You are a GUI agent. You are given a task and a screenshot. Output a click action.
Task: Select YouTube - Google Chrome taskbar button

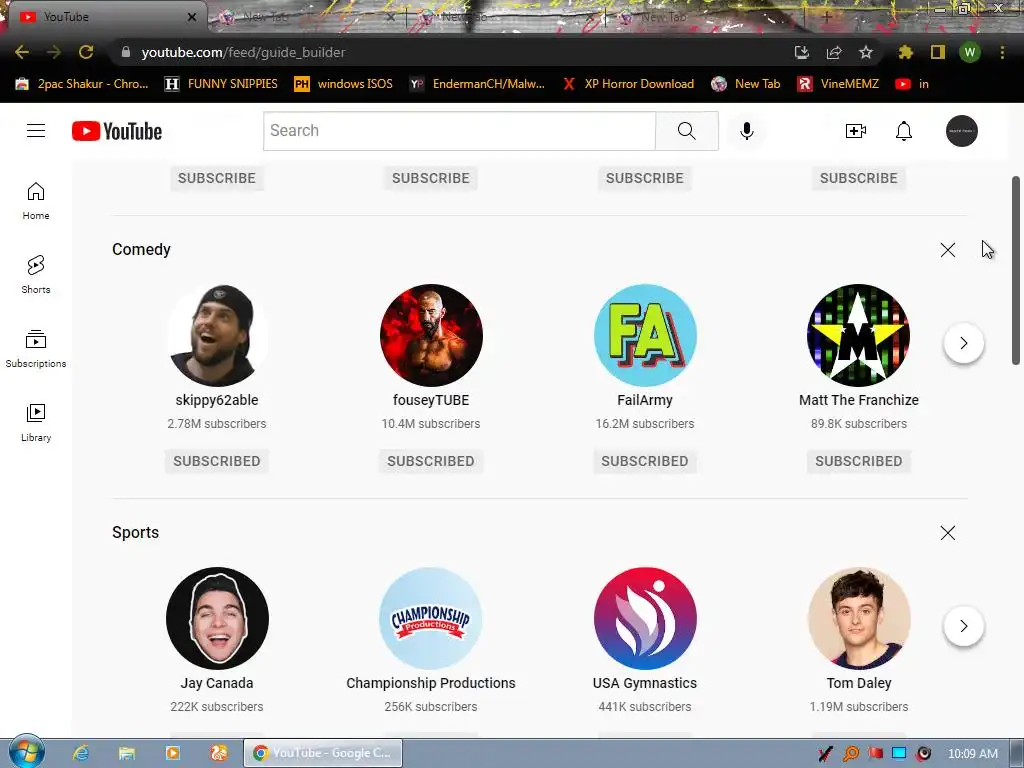coord(323,753)
